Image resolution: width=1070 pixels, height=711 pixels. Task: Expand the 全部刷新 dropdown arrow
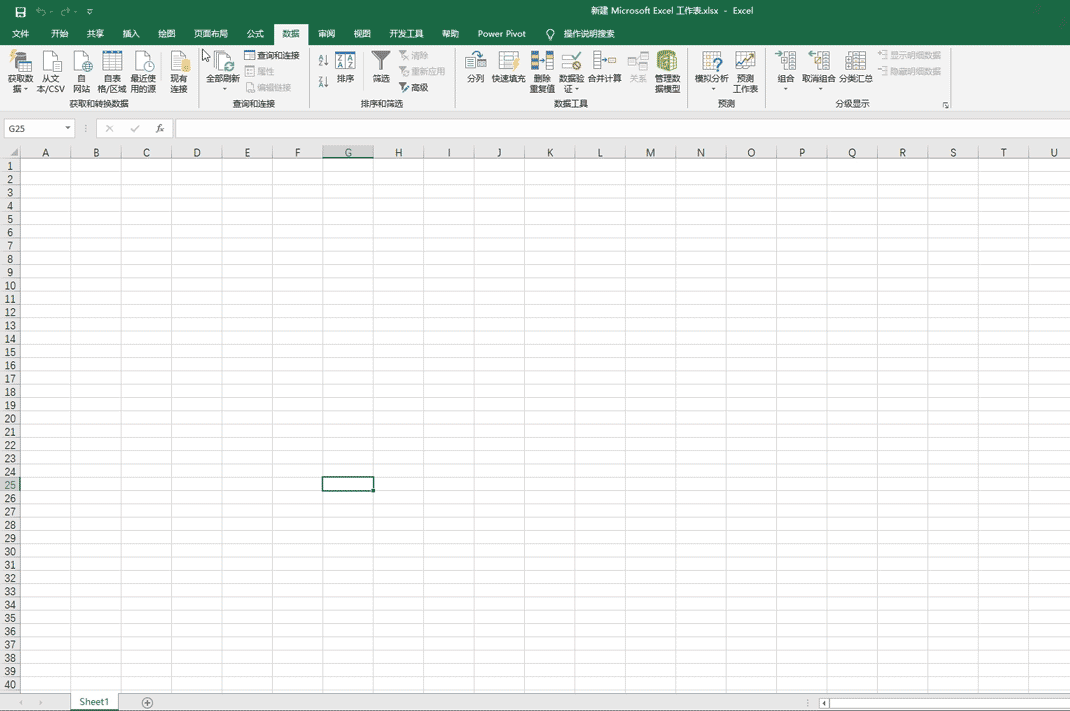pyautogui.click(x=224, y=89)
